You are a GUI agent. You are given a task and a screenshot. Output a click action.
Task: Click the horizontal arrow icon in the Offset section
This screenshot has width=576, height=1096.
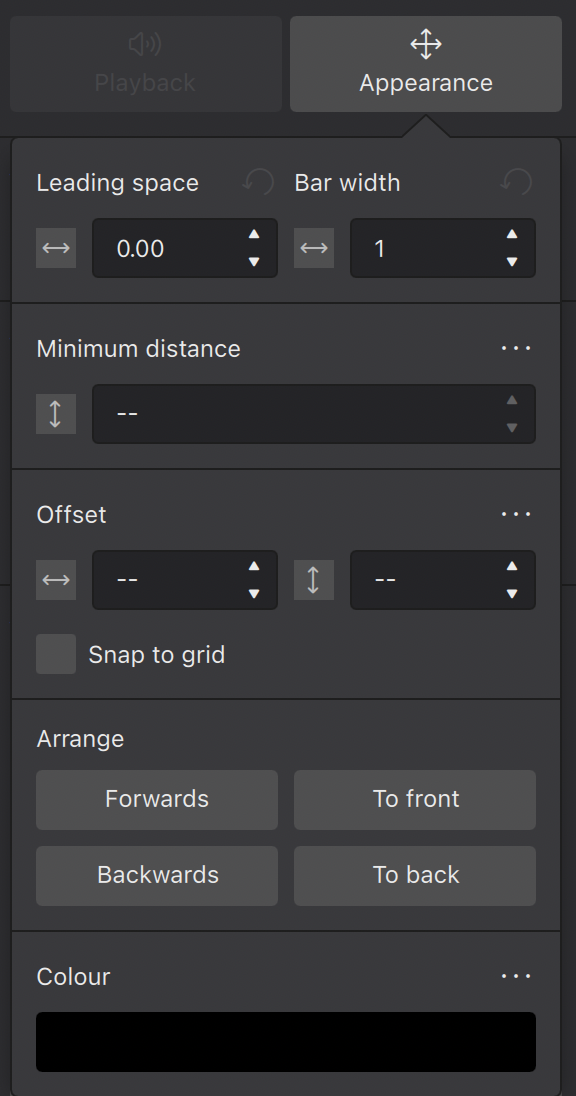(56, 580)
